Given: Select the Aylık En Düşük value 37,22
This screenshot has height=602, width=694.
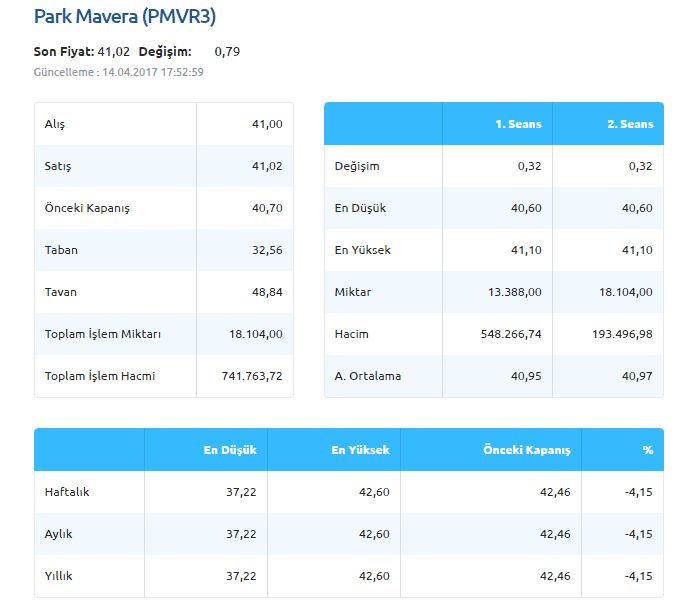Looking at the screenshot, I should [241, 534].
